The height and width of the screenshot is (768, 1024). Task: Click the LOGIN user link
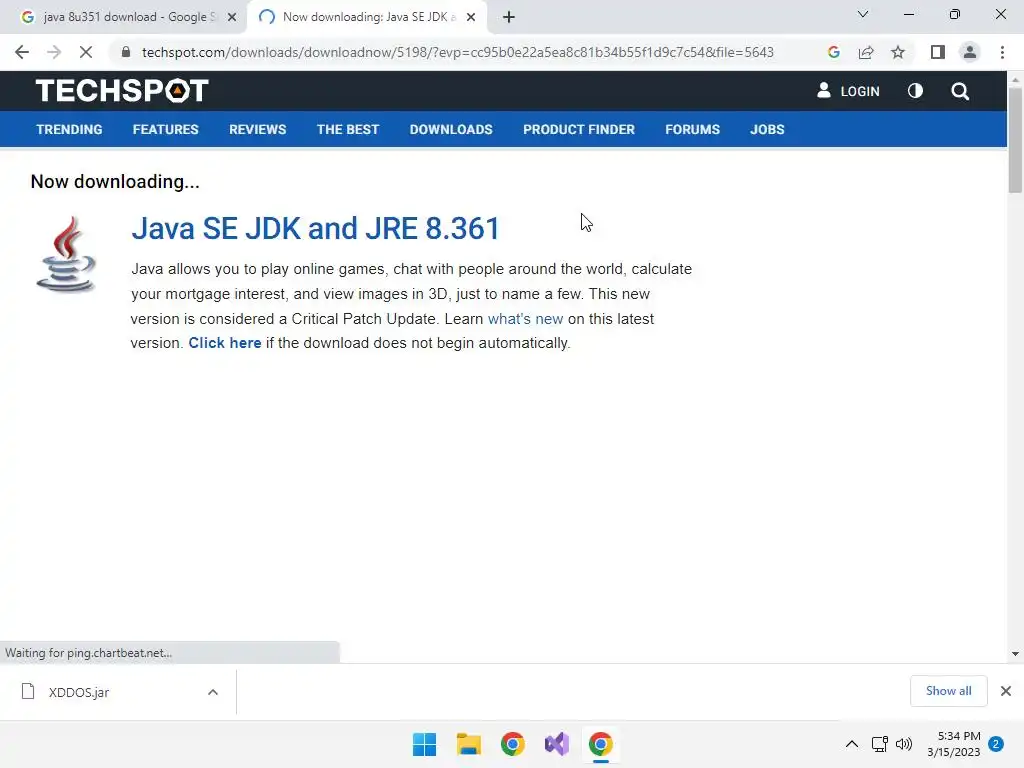click(x=848, y=91)
